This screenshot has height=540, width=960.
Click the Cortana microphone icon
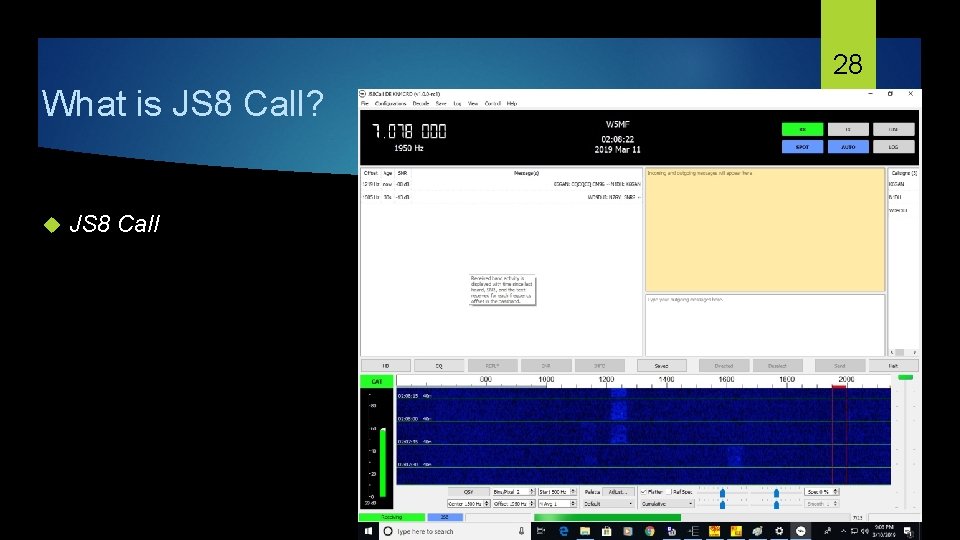(x=521, y=531)
